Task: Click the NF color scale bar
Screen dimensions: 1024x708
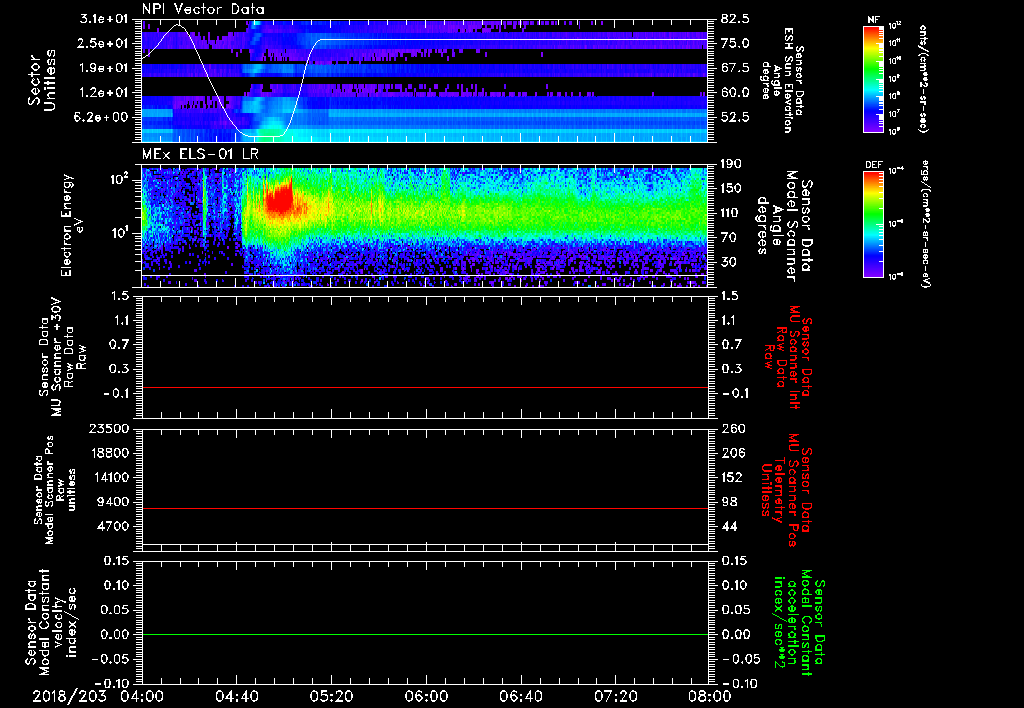Action: tap(873, 78)
